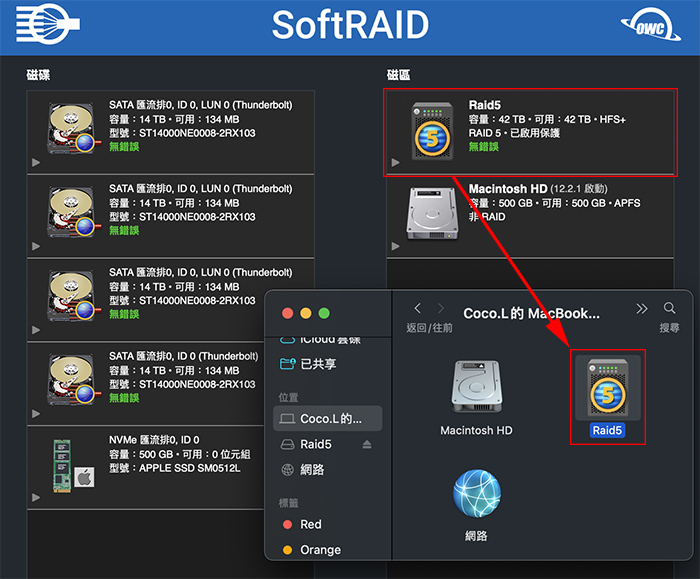Click the 網路 label under globe in Finder

(476, 536)
